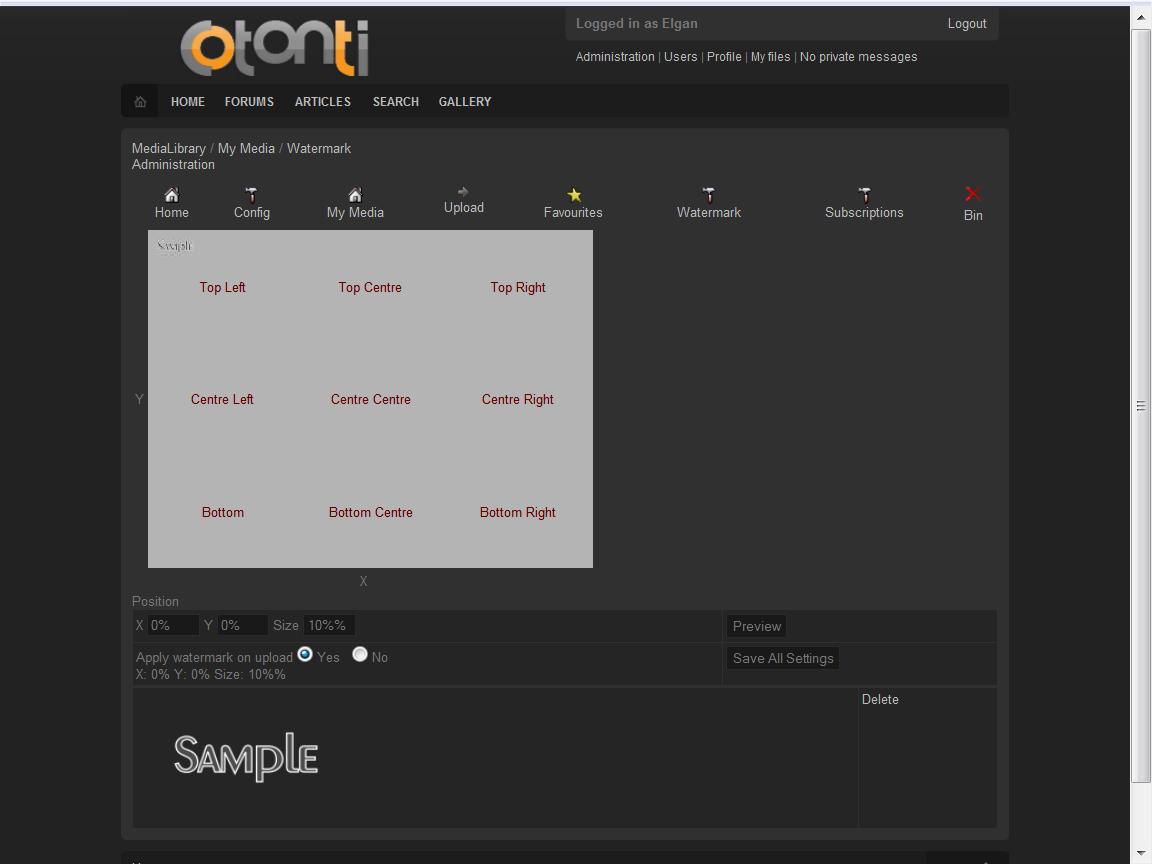This screenshot has width=1152, height=864.
Task: Select No for apply watermark on upload
Action: pos(360,654)
